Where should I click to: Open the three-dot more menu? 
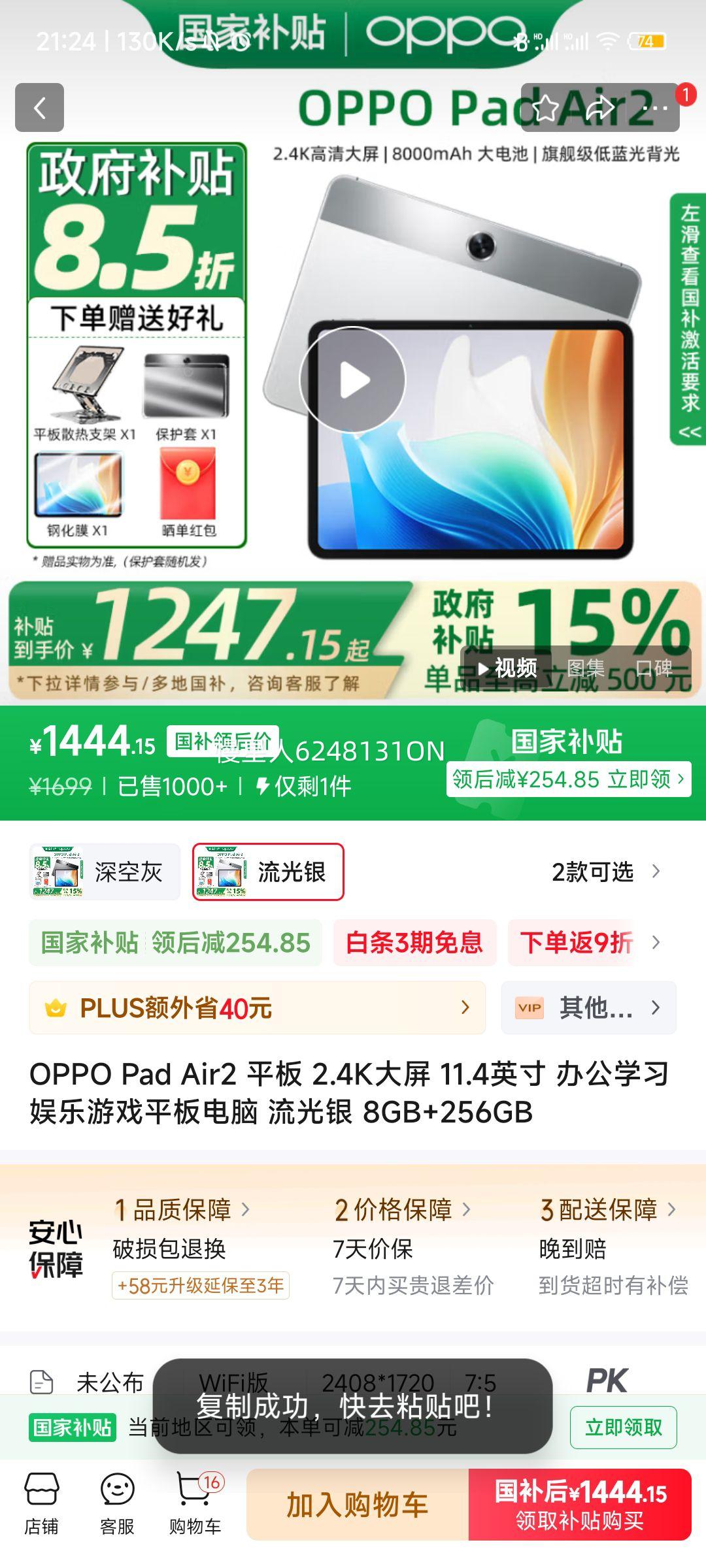656,108
